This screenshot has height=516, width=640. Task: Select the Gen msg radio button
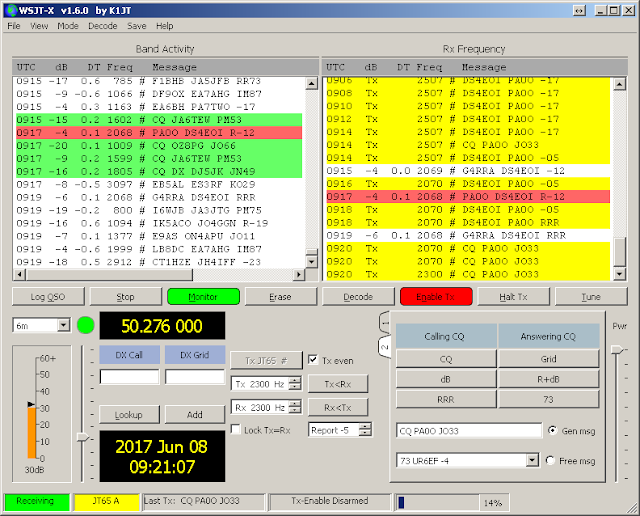point(552,430)
